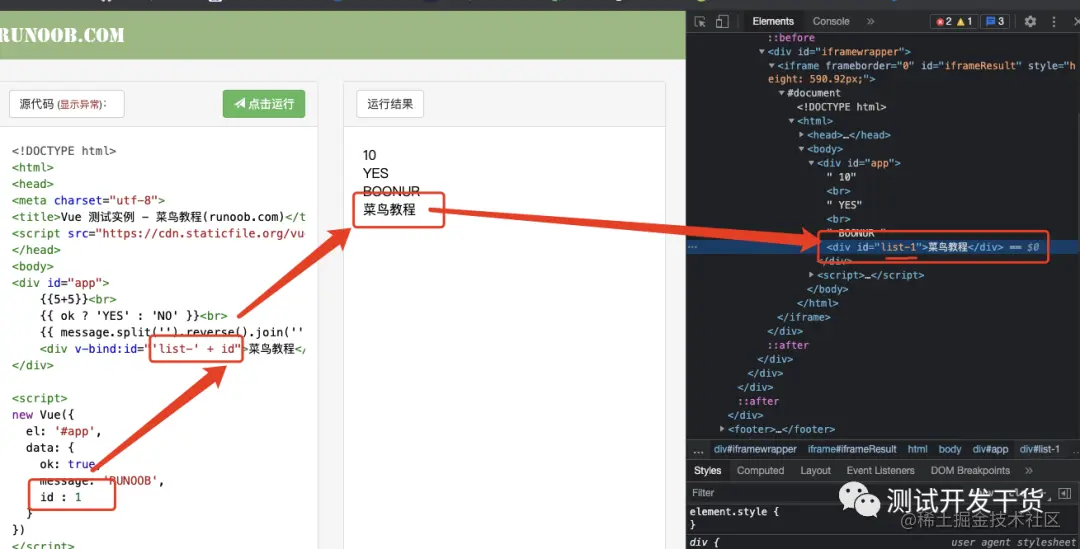Toggle the styles sidebar pane icon
The image size is (1080, 549).
1064,493
